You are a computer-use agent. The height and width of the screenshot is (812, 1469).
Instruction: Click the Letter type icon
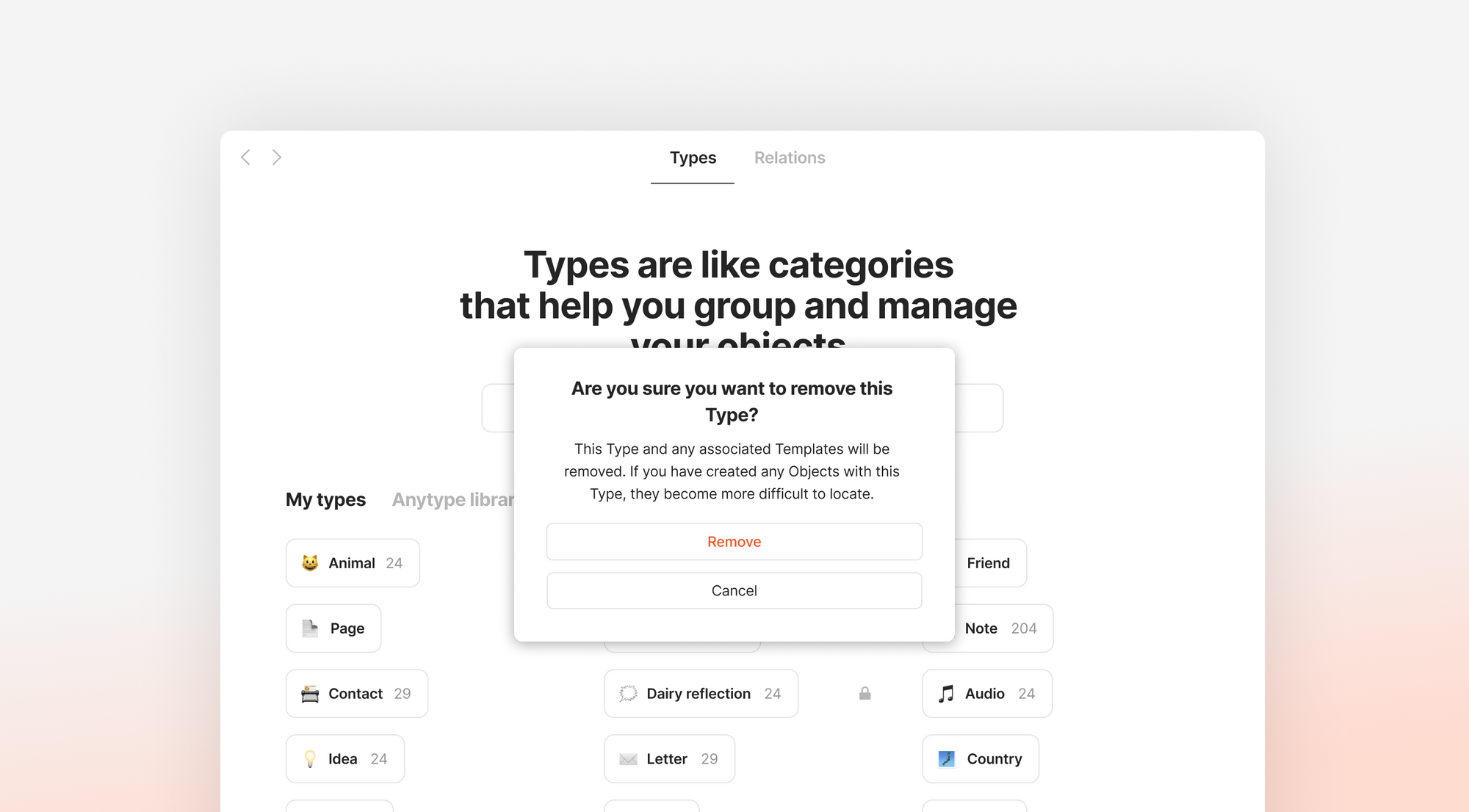click(628, 758)
